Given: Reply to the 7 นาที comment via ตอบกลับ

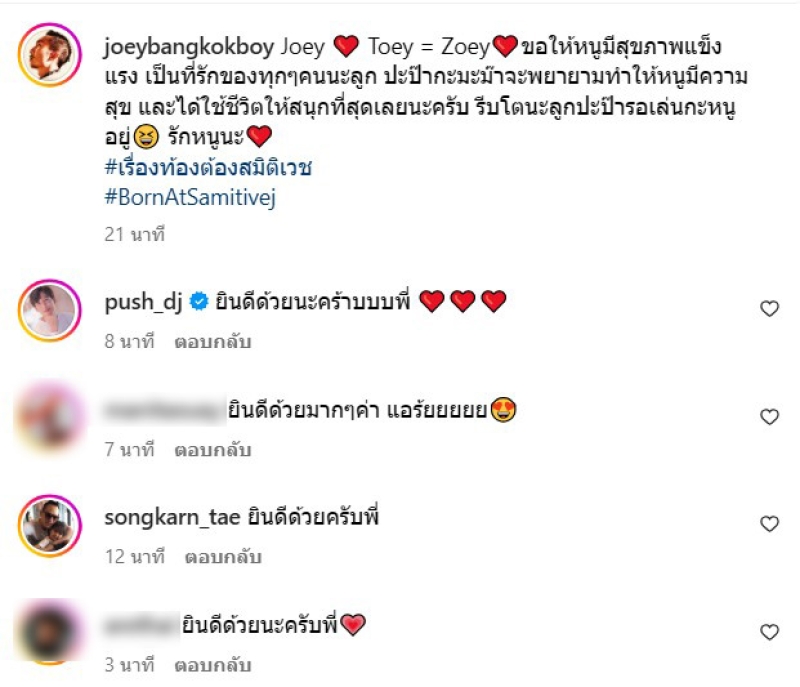Looking at the screenshot, I should 213,450.
